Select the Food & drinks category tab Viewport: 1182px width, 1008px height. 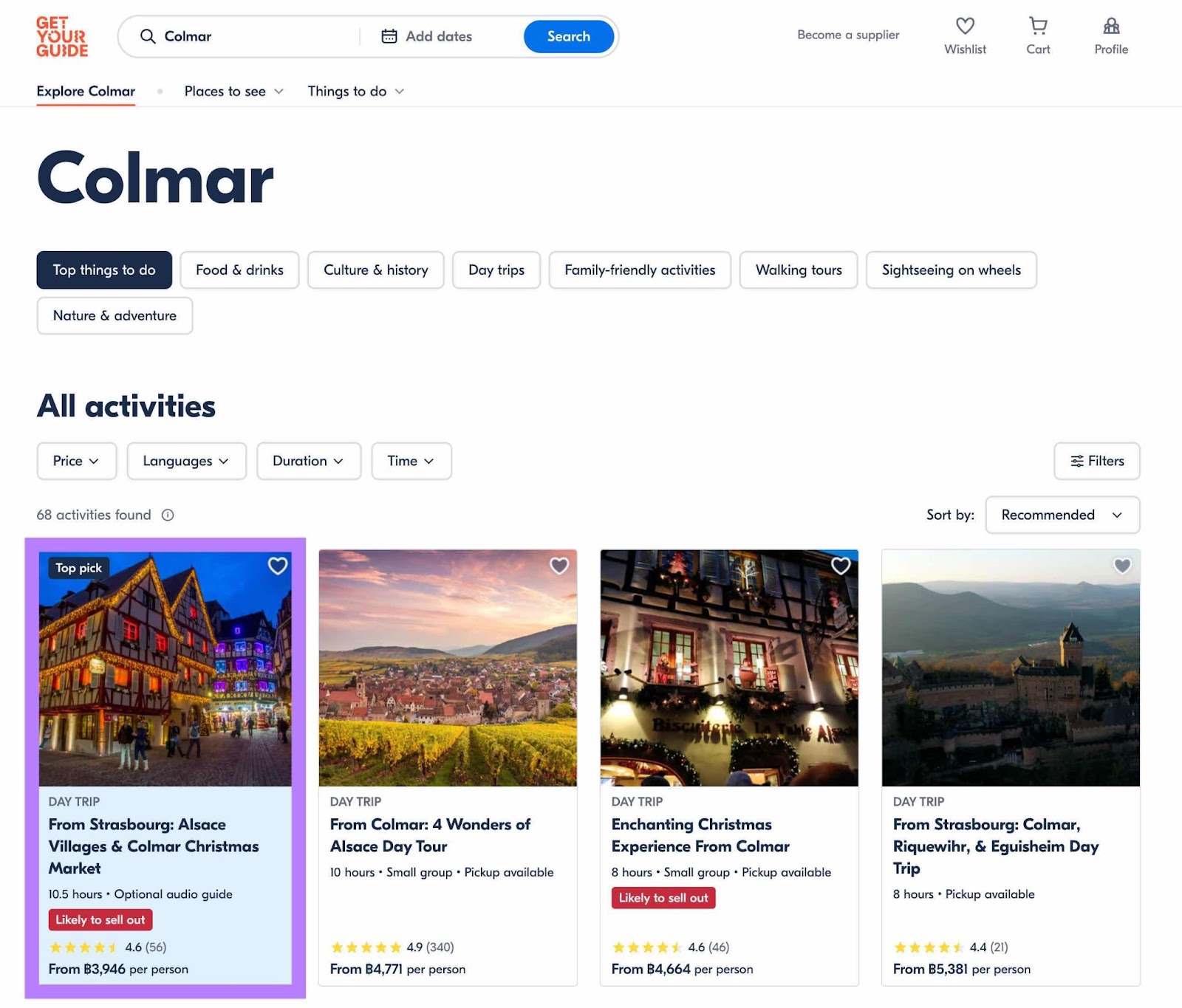239,270
